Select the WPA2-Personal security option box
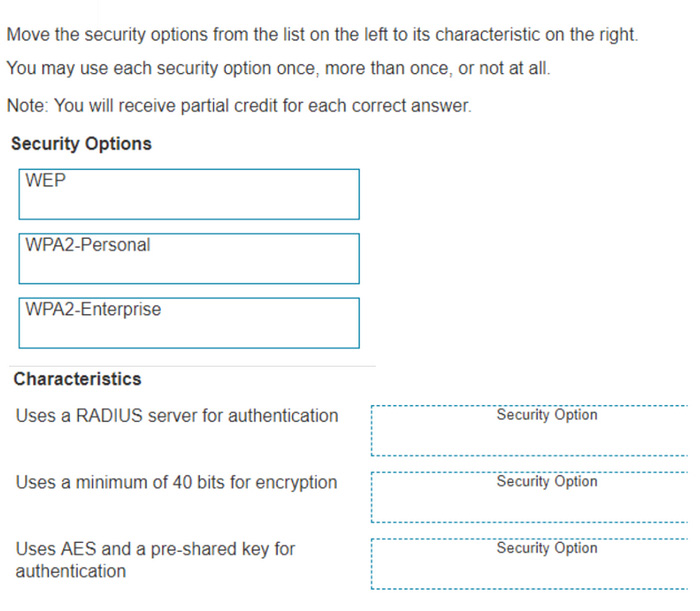700x611 pixels. pos(189,258)
